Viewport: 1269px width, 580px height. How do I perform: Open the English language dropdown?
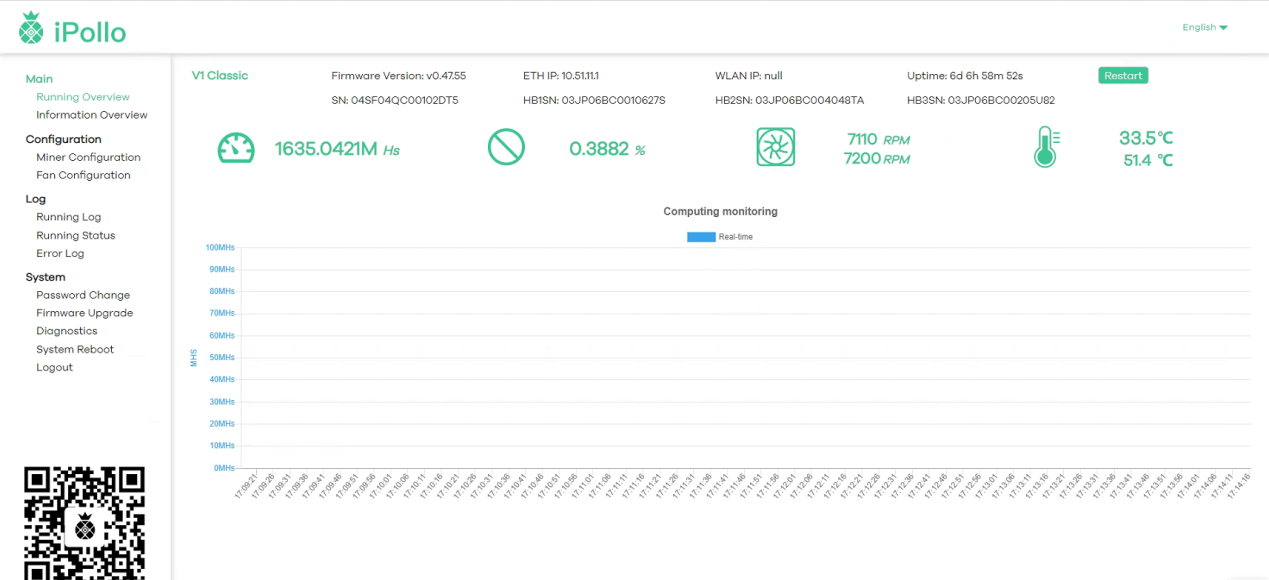click(1204, 28)
